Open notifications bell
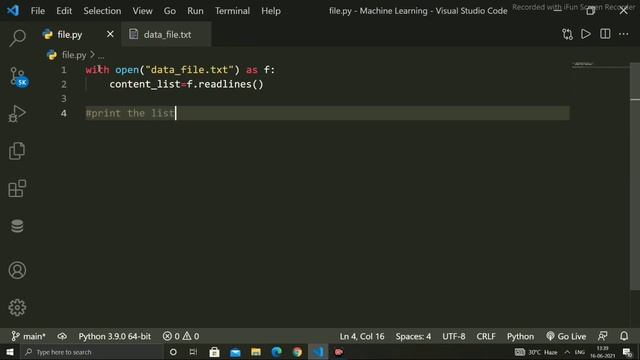 (x=624, y=336)
